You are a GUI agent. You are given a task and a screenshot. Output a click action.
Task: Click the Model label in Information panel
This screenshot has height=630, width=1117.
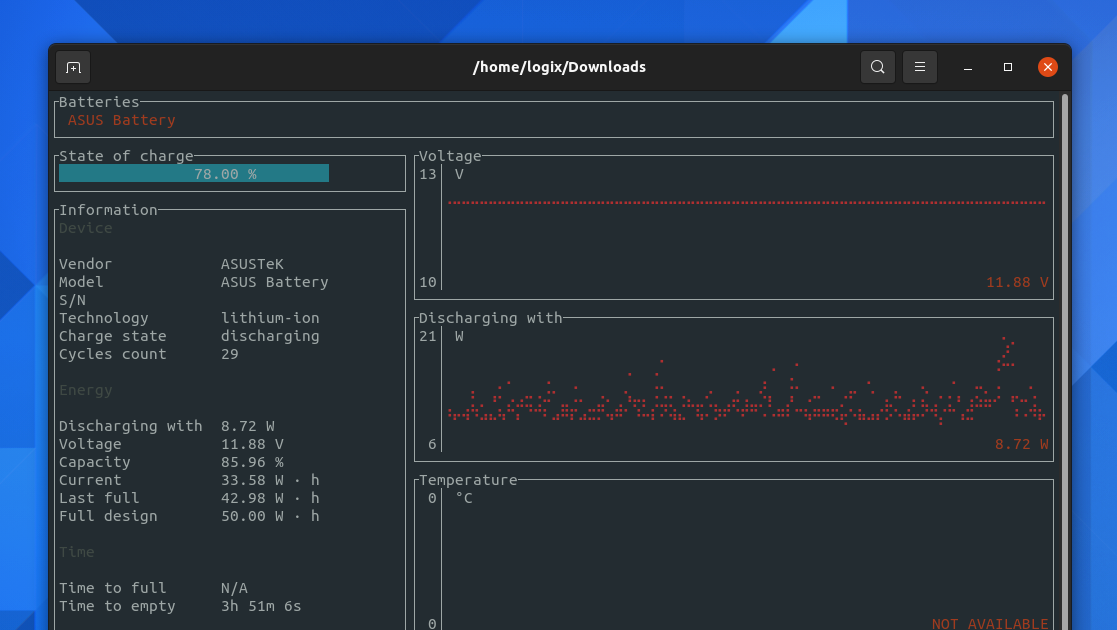(81, 282)
